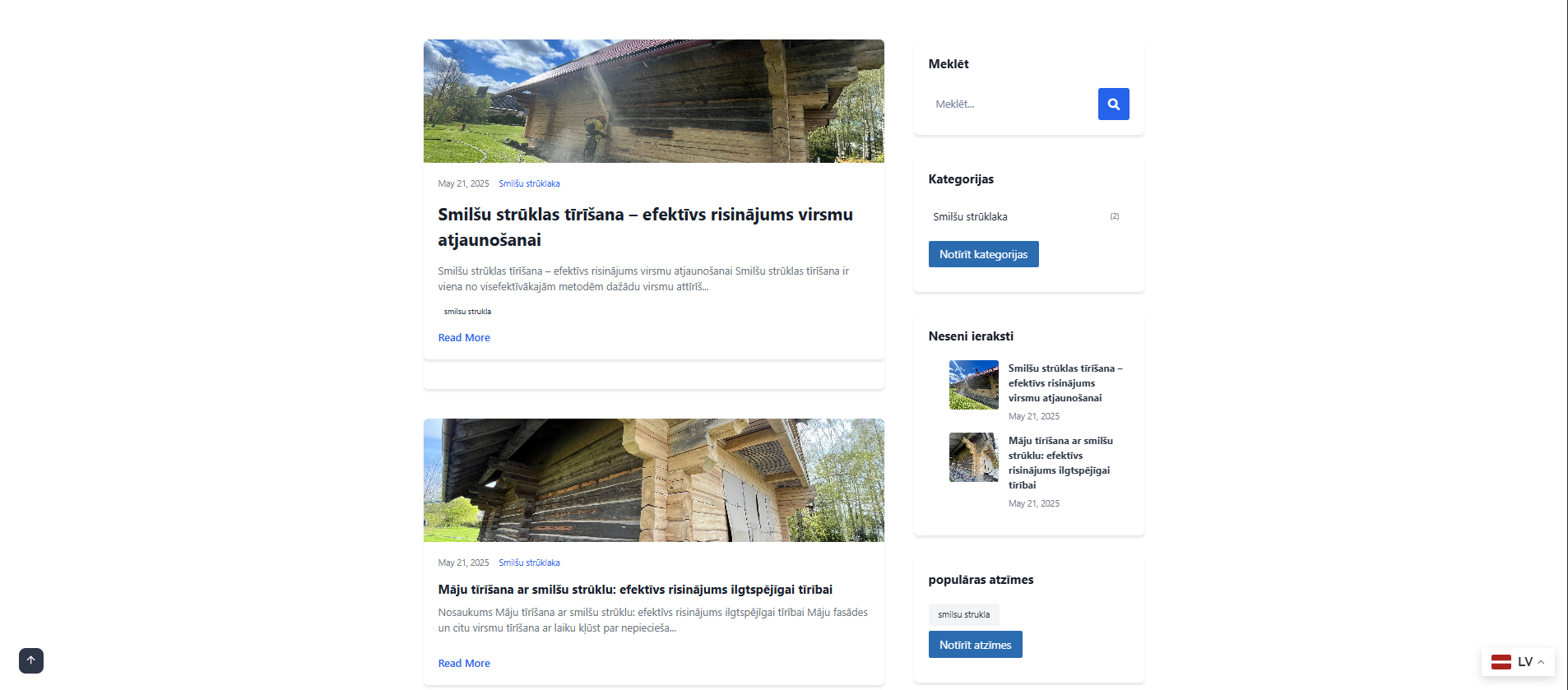Screen dimensions: 1568x690
Task: Expand the LV language selector chevron
Action: pos(1541,662)
